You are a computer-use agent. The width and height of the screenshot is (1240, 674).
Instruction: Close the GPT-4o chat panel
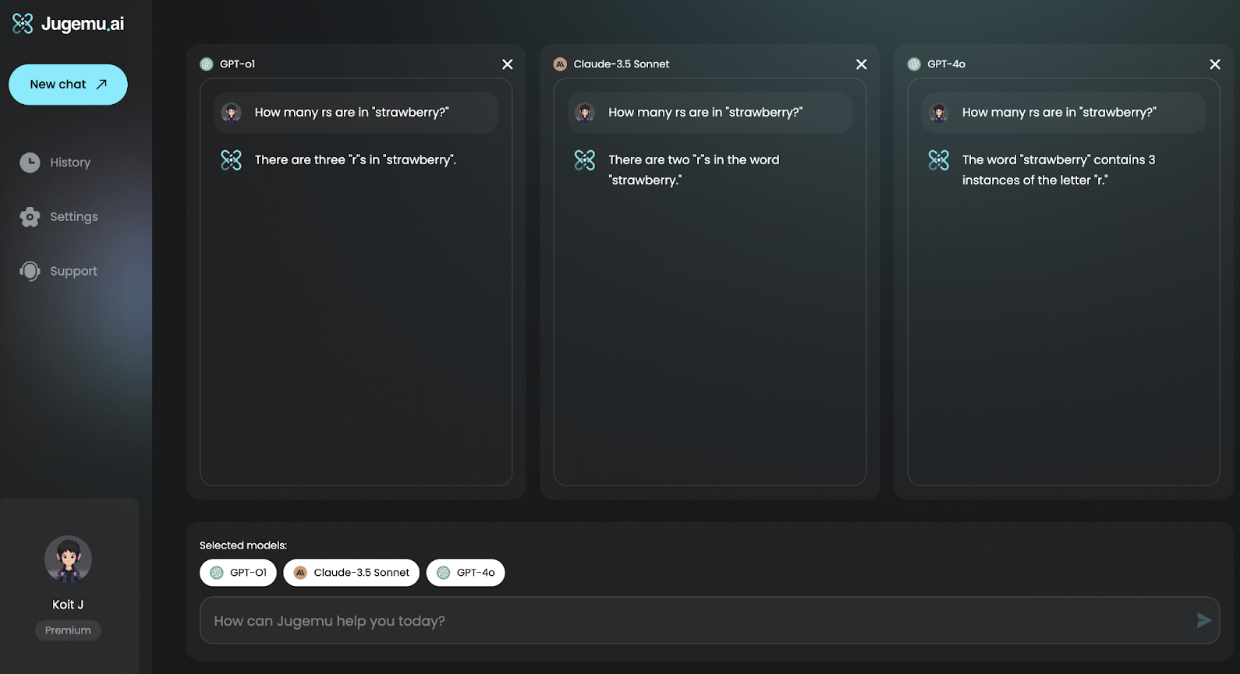pyautogui.click(x=1215, y=64)
